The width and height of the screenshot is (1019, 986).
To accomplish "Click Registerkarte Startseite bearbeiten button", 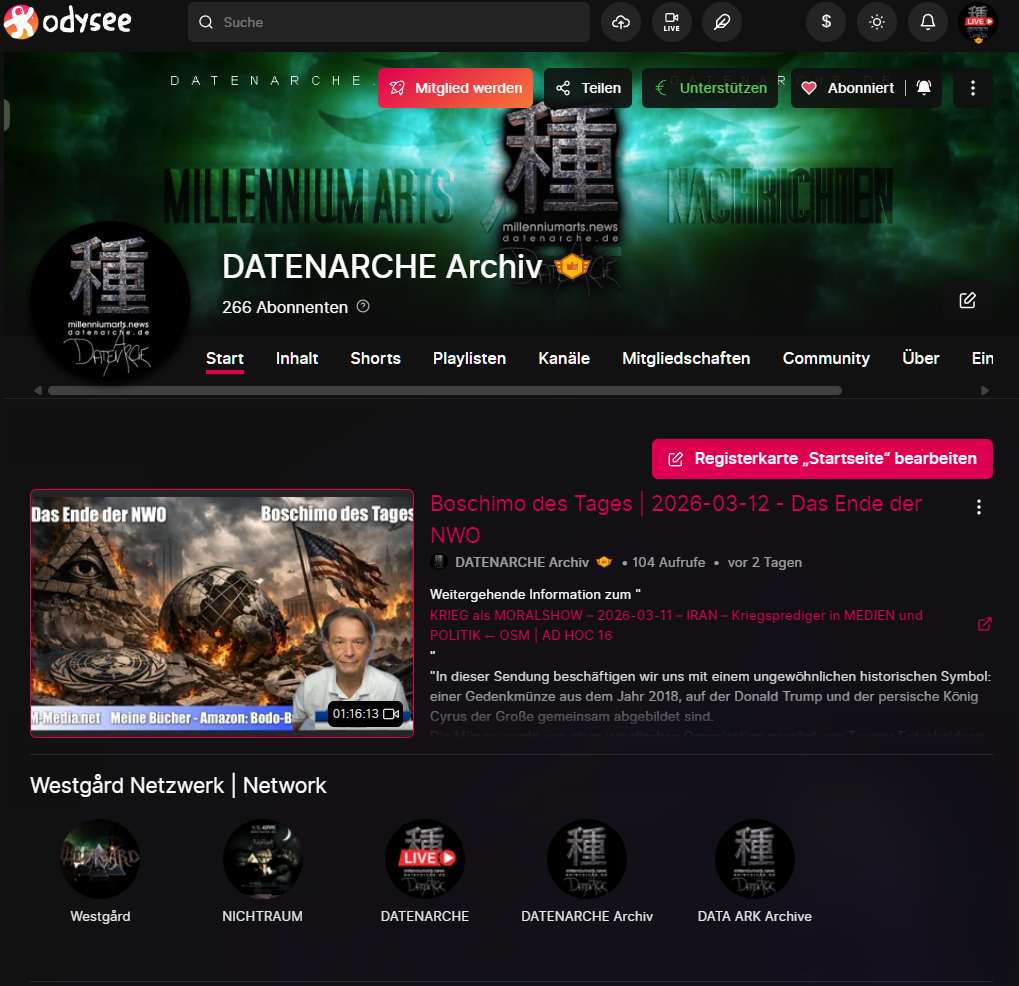I will [822, 459].
